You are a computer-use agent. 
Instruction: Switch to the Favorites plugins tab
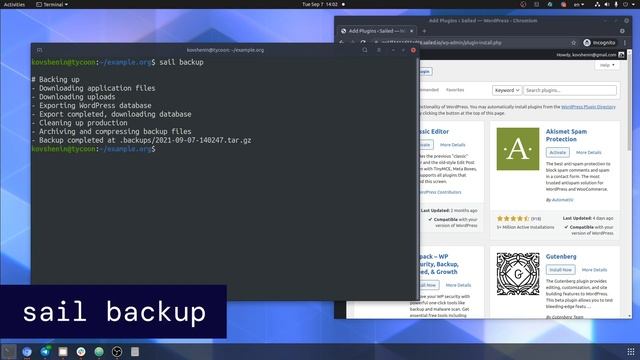[455, 90]
